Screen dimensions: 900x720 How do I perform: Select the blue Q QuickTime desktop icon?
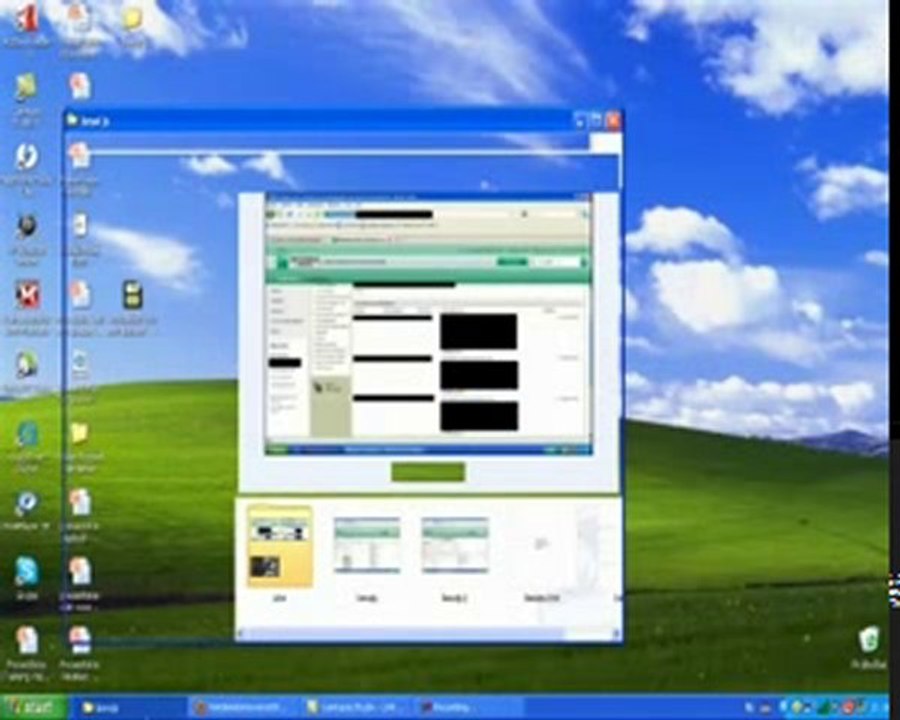tap(26, 504)
